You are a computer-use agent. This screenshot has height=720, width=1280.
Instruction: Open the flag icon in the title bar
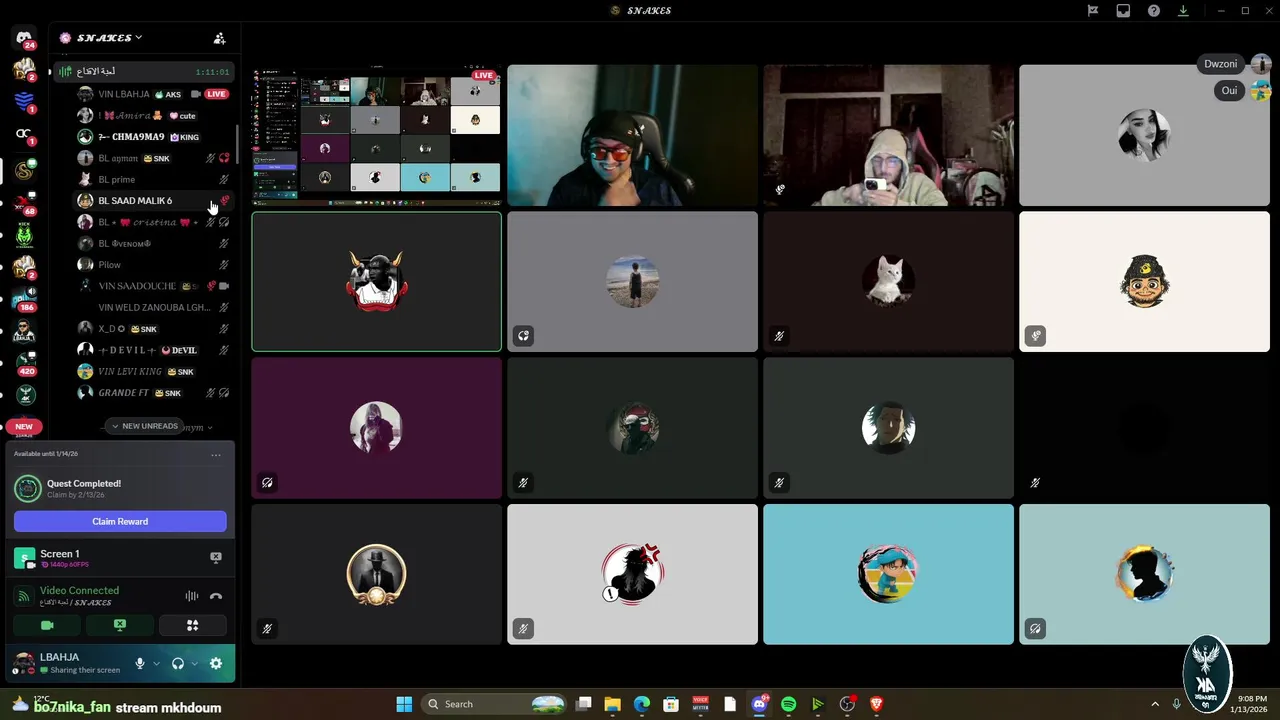[x=1093, y=11]
